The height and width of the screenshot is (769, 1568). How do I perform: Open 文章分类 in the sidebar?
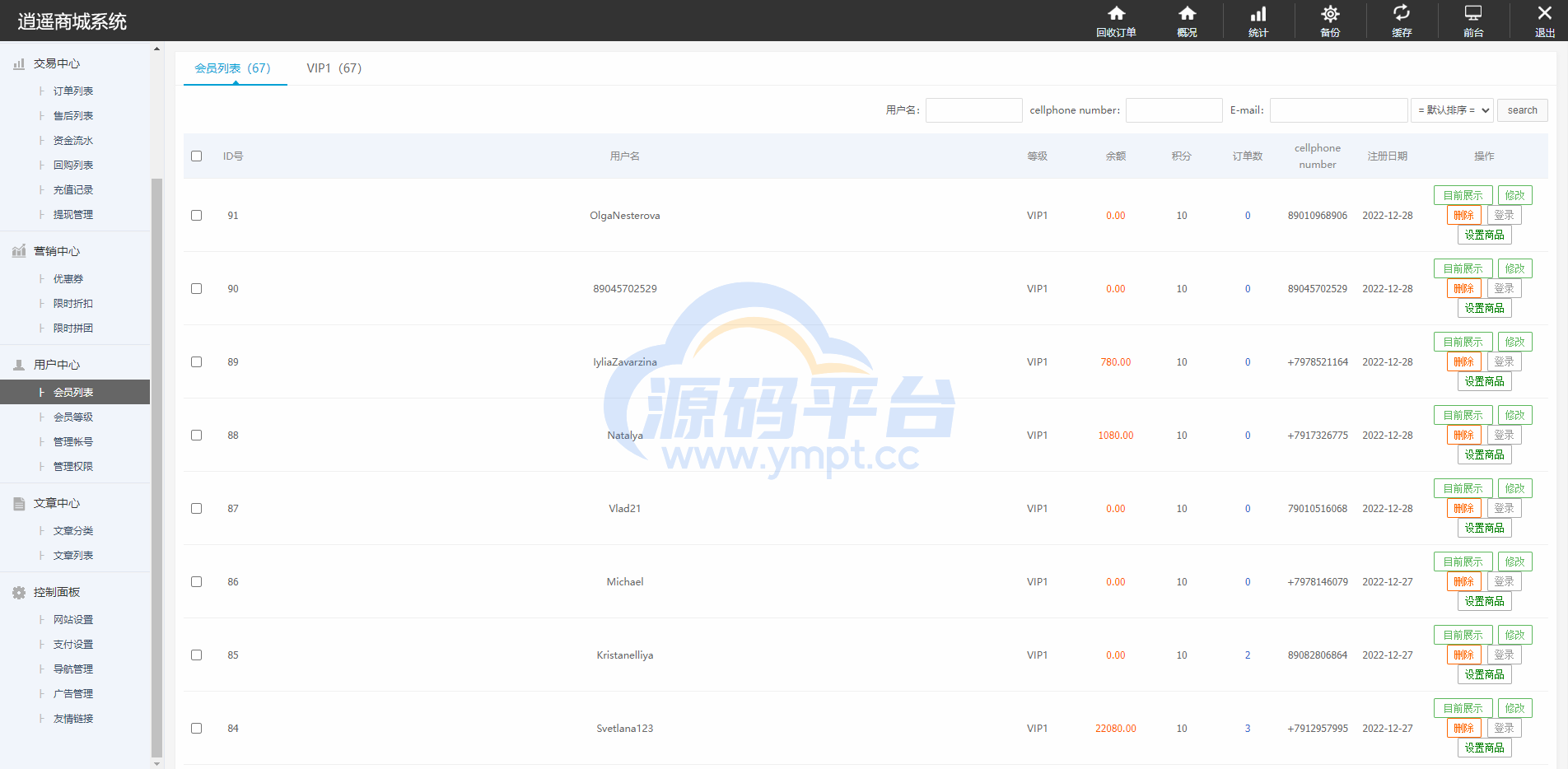(x=73, y=530)
